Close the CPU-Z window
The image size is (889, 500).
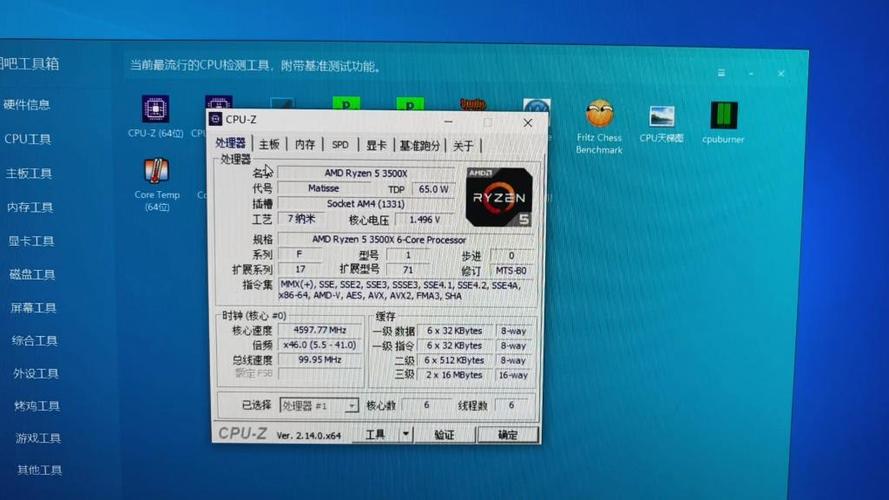pyautogui.click(x=527, y=122)
